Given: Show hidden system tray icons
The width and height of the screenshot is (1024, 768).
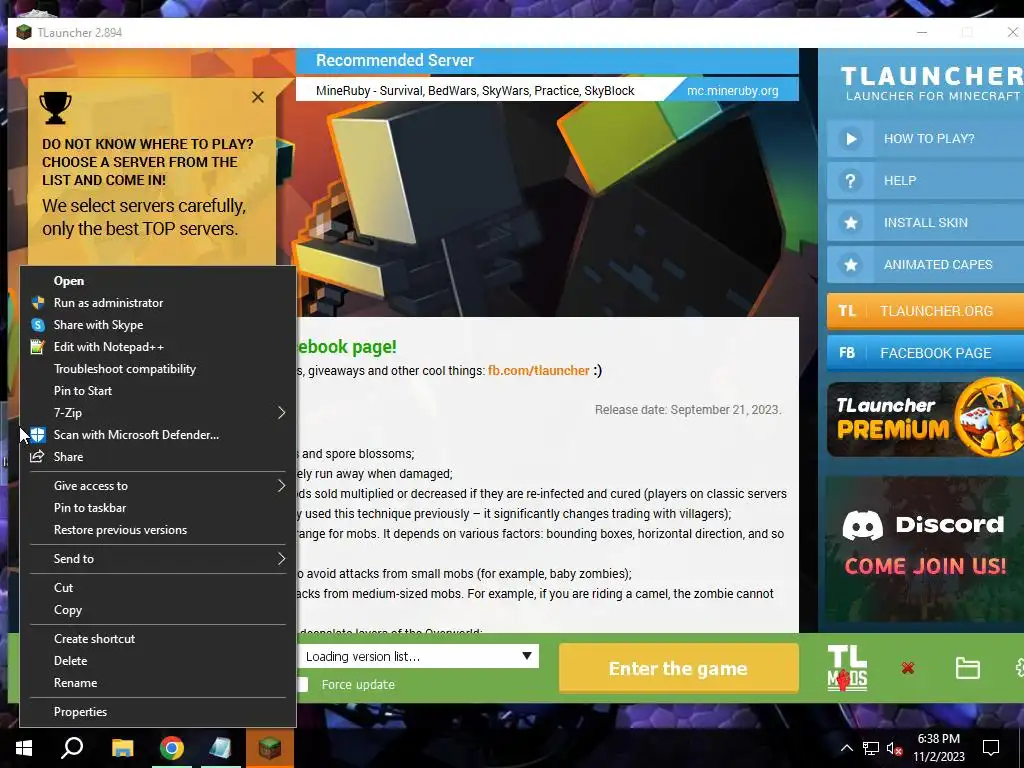Looking at the screenshot, I should (846, 748).
